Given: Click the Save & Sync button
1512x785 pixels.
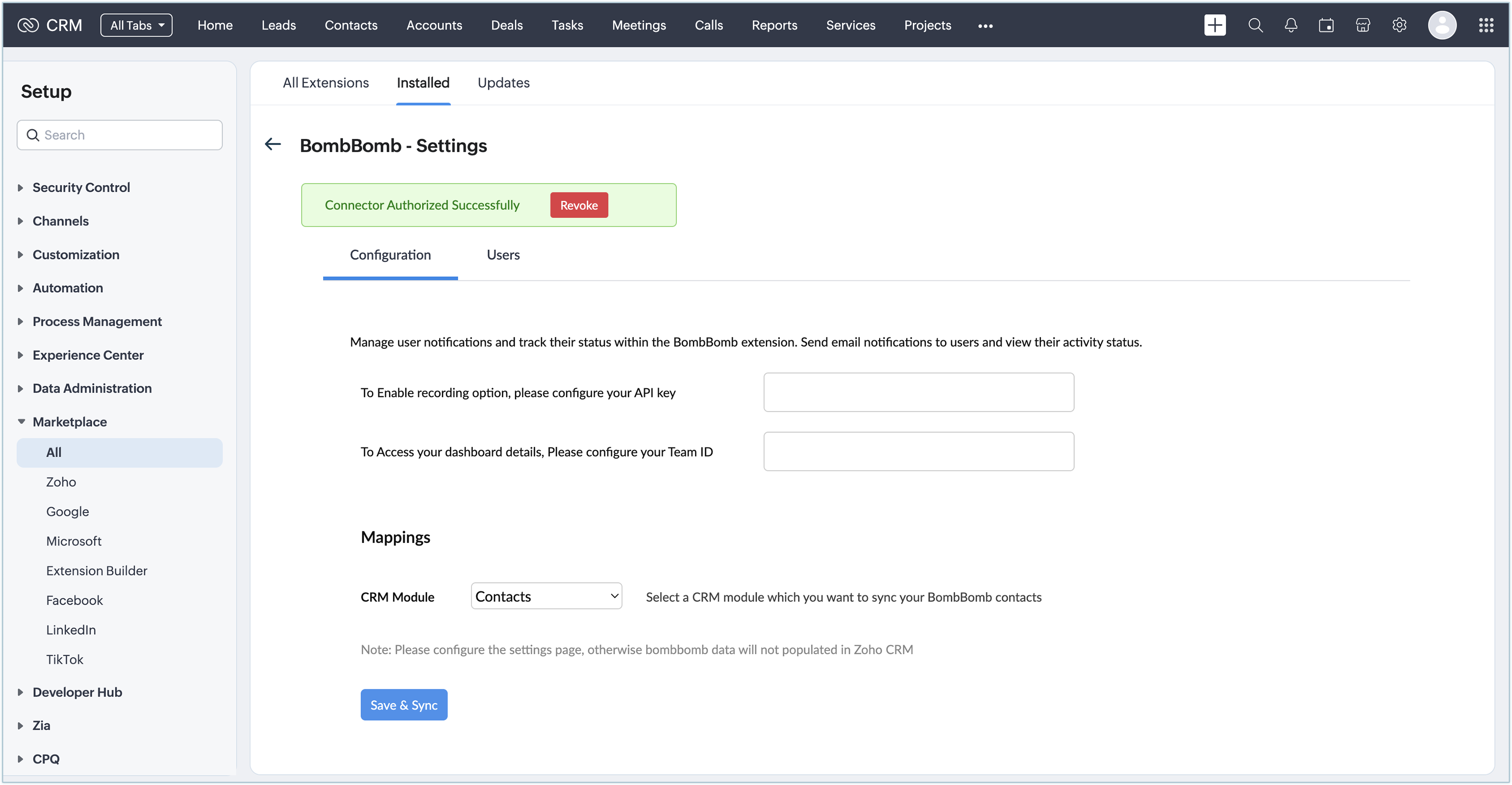Looking at the screenshot, I should (x=404, y=705).
